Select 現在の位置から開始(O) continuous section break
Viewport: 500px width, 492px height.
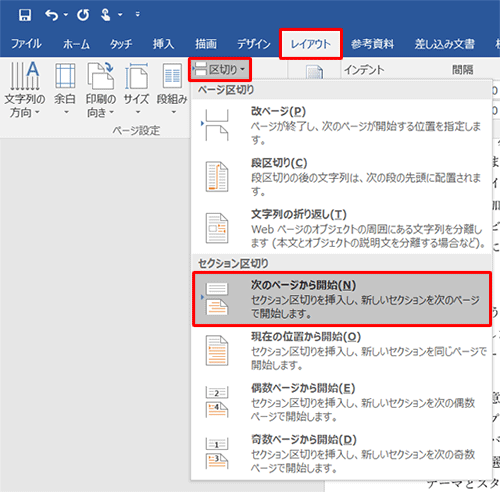[342, 351]
